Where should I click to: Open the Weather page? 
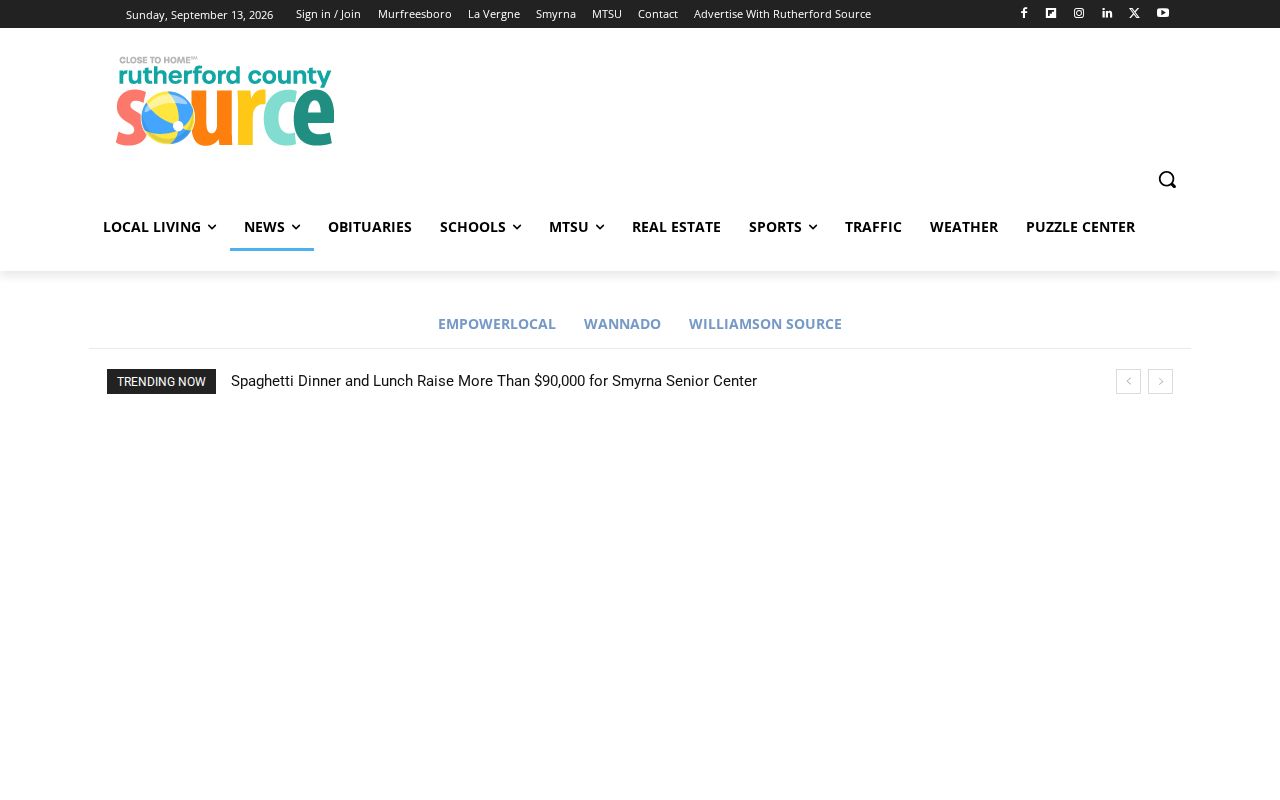[x=964, y=227]
